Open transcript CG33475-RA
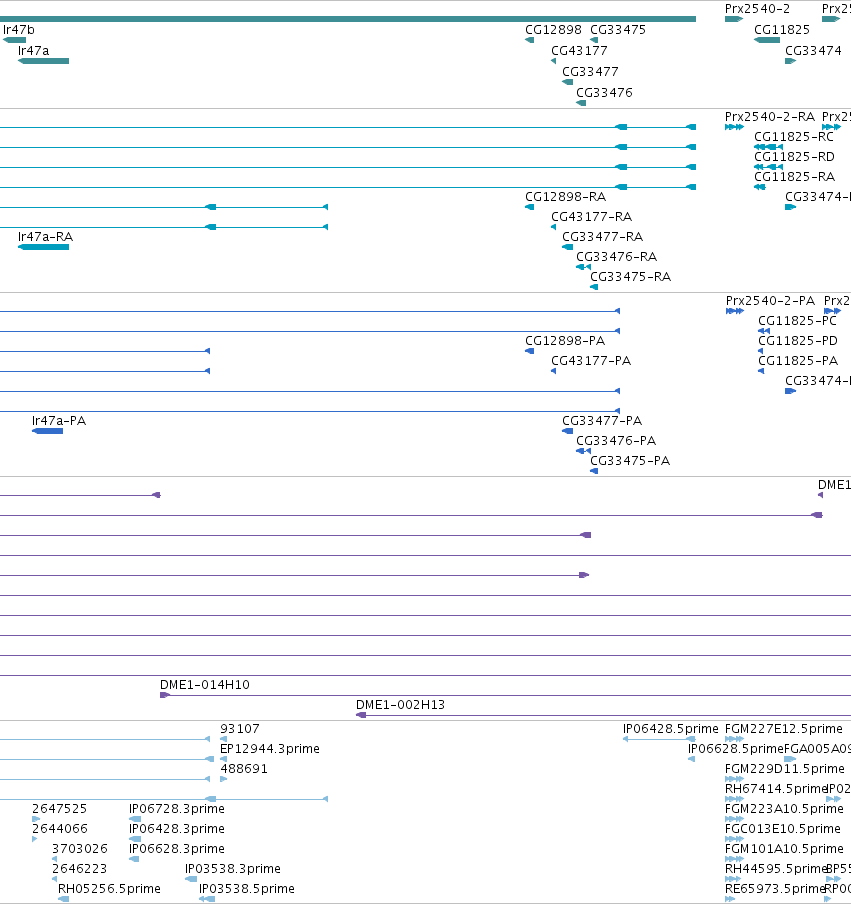Viewport: 851px width, 904px height. point(594,287)
